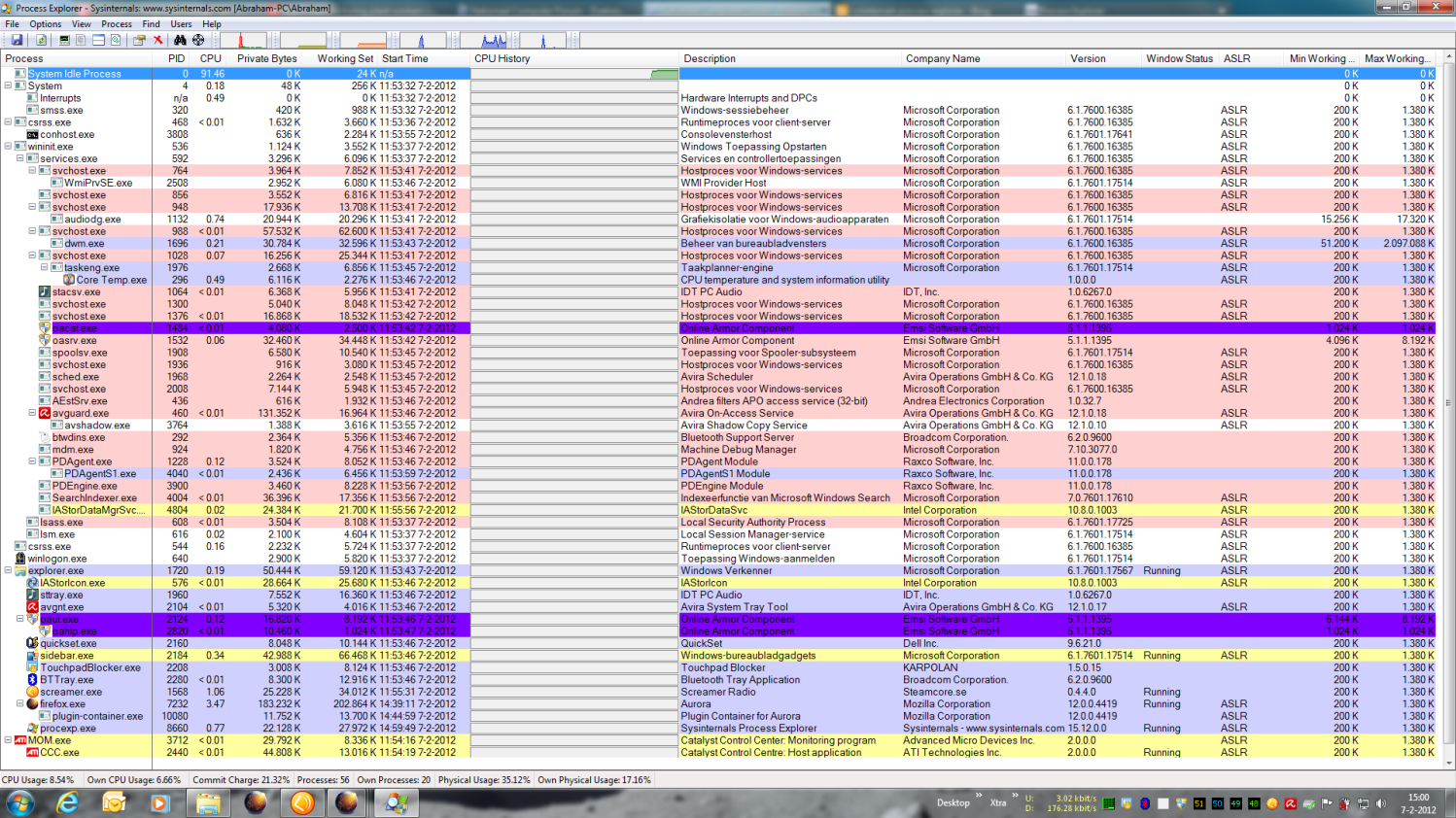Select the audiodg.exe process row
This screenshot has height=818, width=1456.
coord(719,219)
